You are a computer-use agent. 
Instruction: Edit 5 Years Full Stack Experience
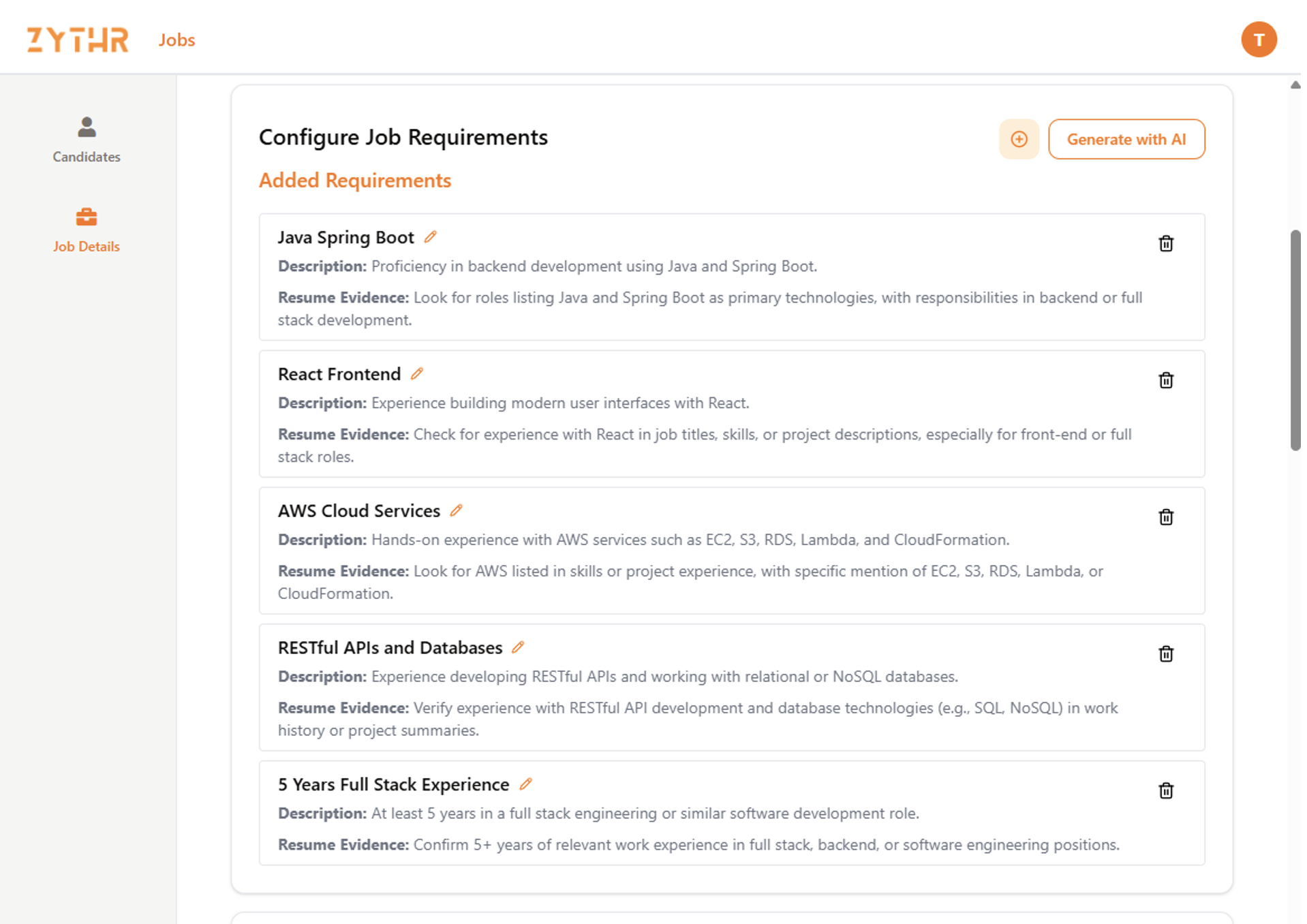point(525,784)
